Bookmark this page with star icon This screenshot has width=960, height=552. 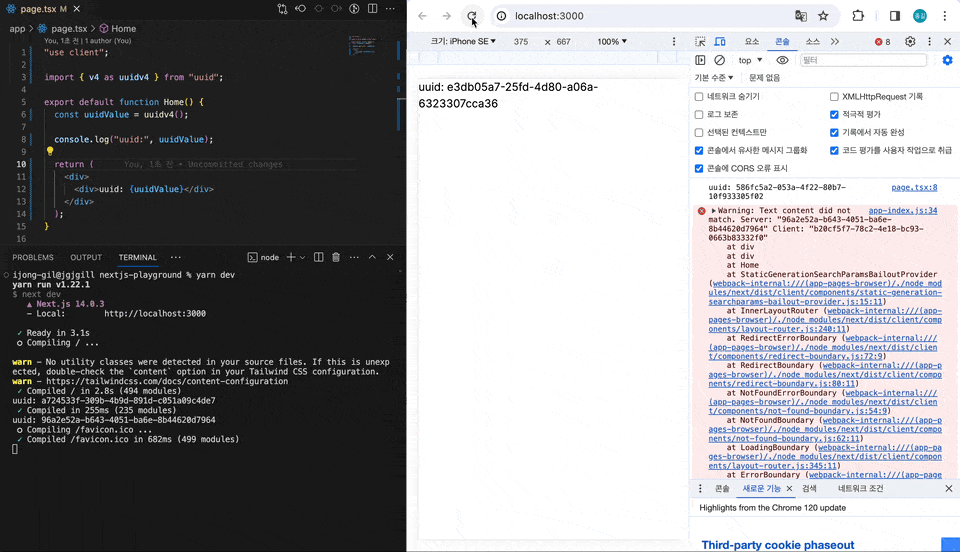click(823, 16)
